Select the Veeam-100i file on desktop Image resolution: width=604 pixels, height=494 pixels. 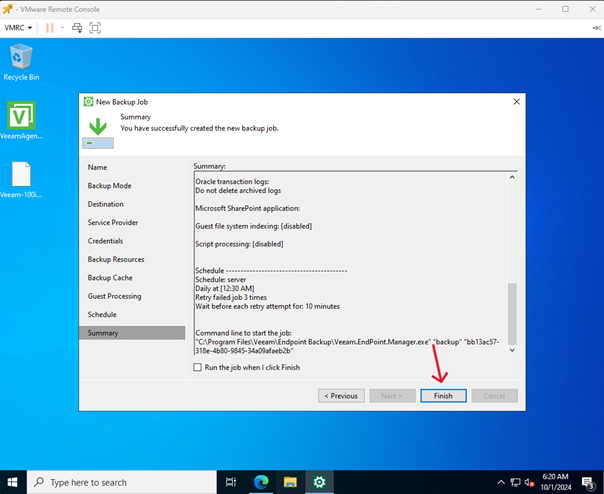click(21, 180)
